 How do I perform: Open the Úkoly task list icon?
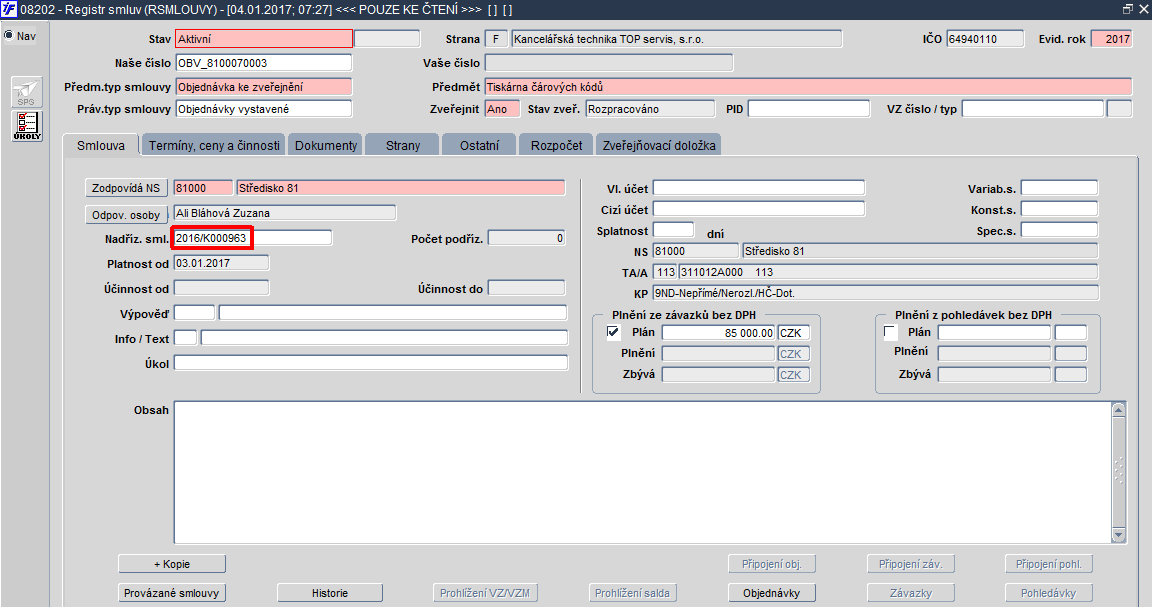(x=26, y=126)
